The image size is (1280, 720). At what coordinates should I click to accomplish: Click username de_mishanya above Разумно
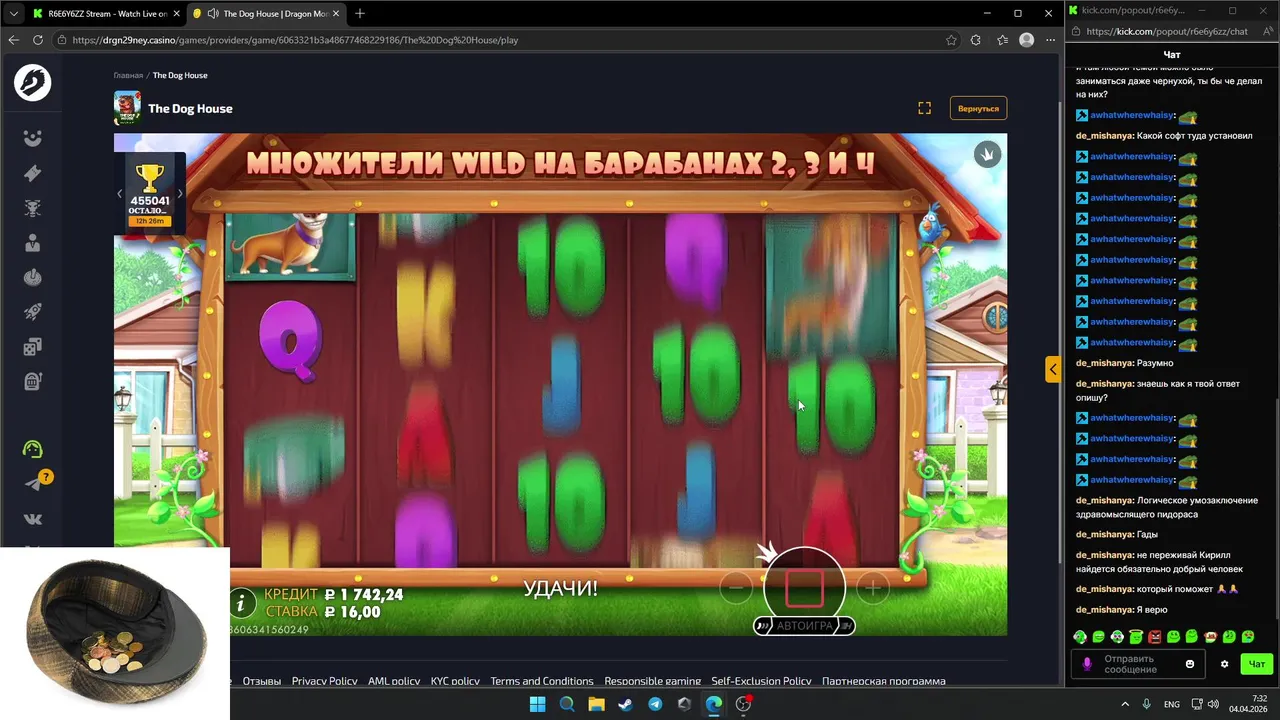pos(1104,363)
